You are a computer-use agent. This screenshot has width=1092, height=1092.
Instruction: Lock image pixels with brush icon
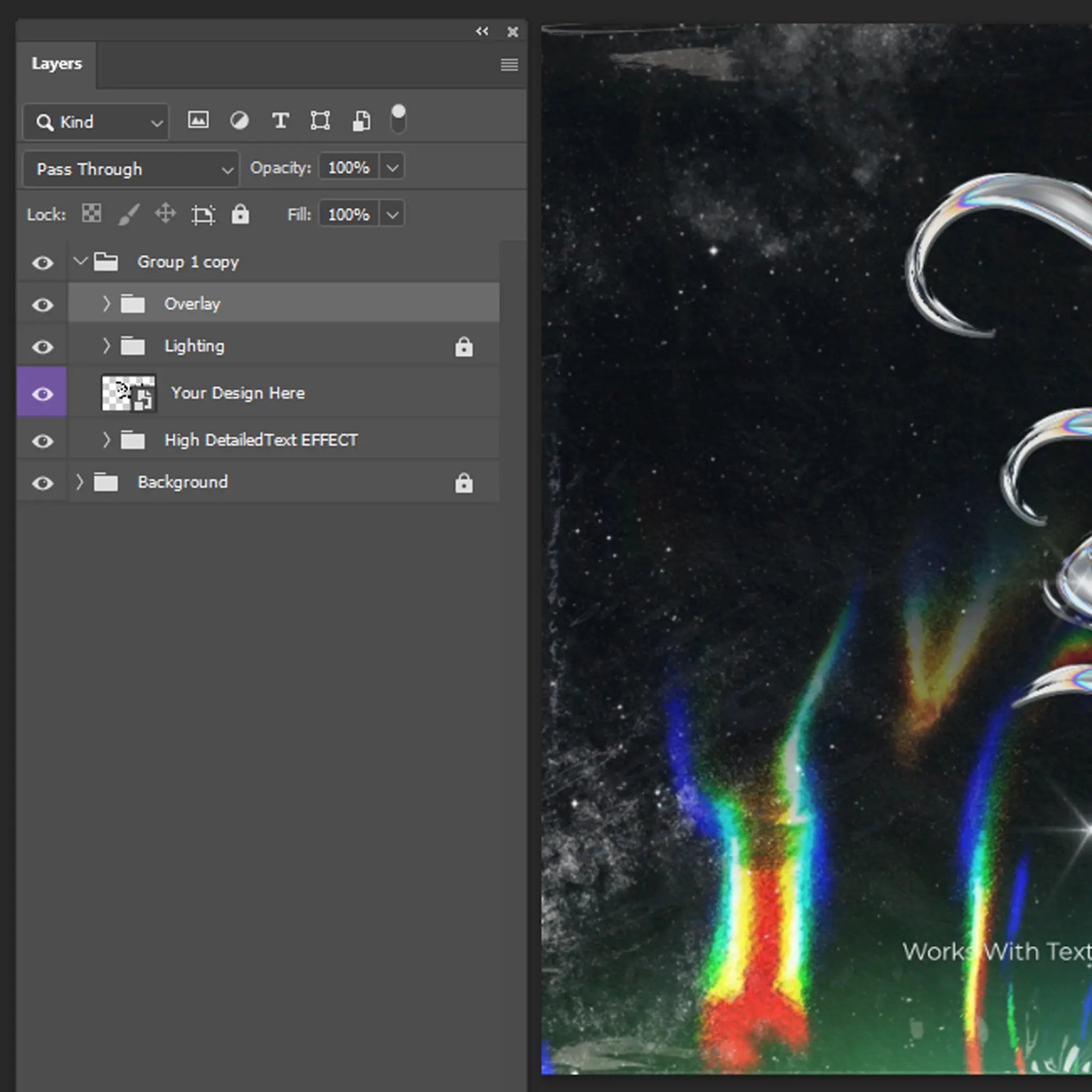click(129, 214)
